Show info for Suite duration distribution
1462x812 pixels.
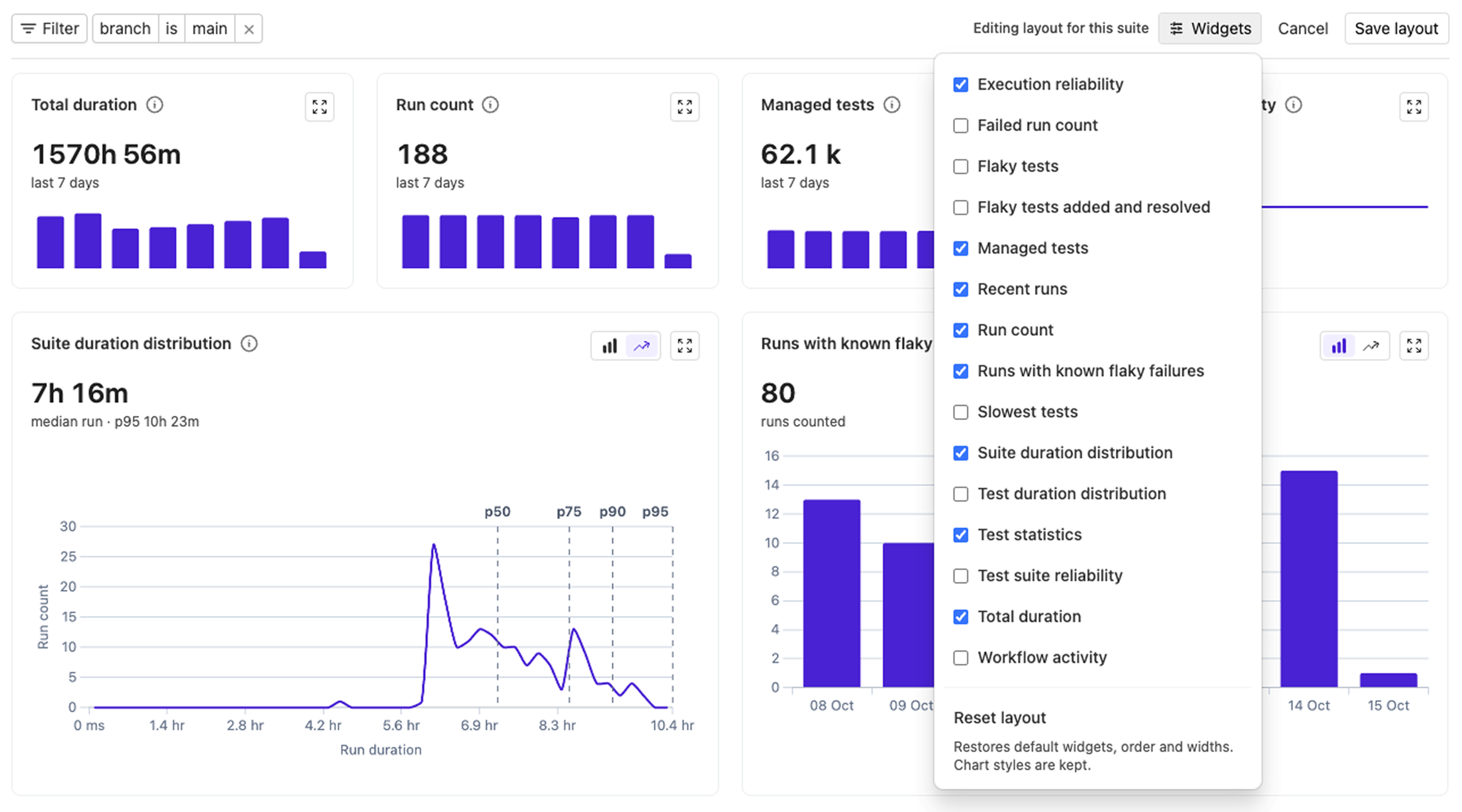(x=249, y=343)
